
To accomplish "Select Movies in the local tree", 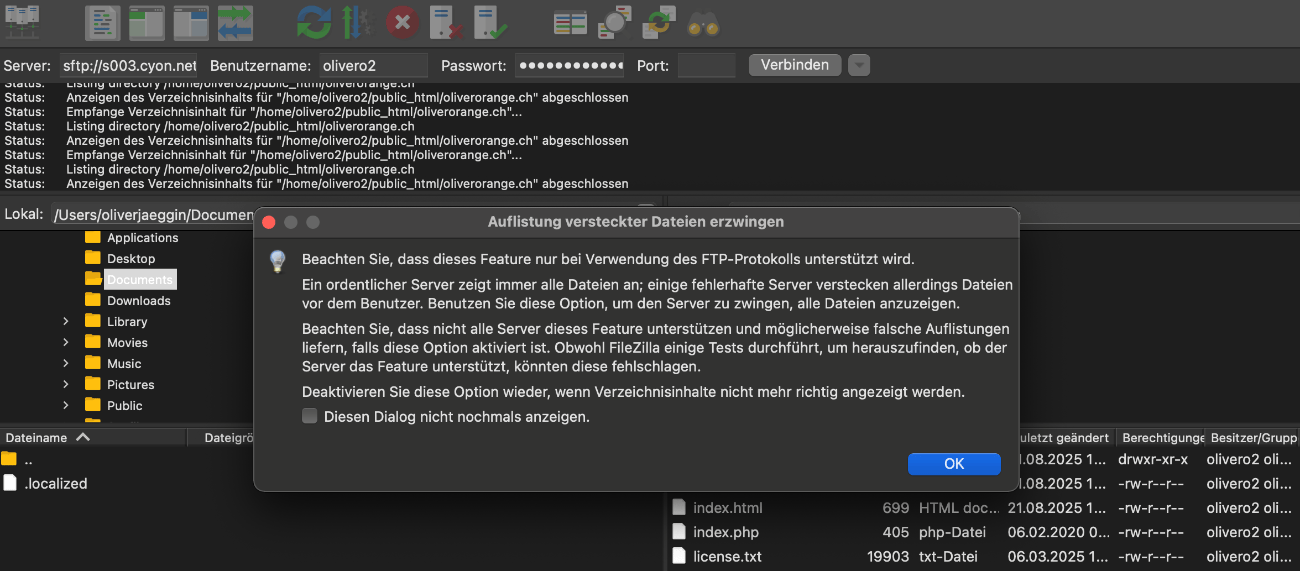I will click(x=127, y=342).
